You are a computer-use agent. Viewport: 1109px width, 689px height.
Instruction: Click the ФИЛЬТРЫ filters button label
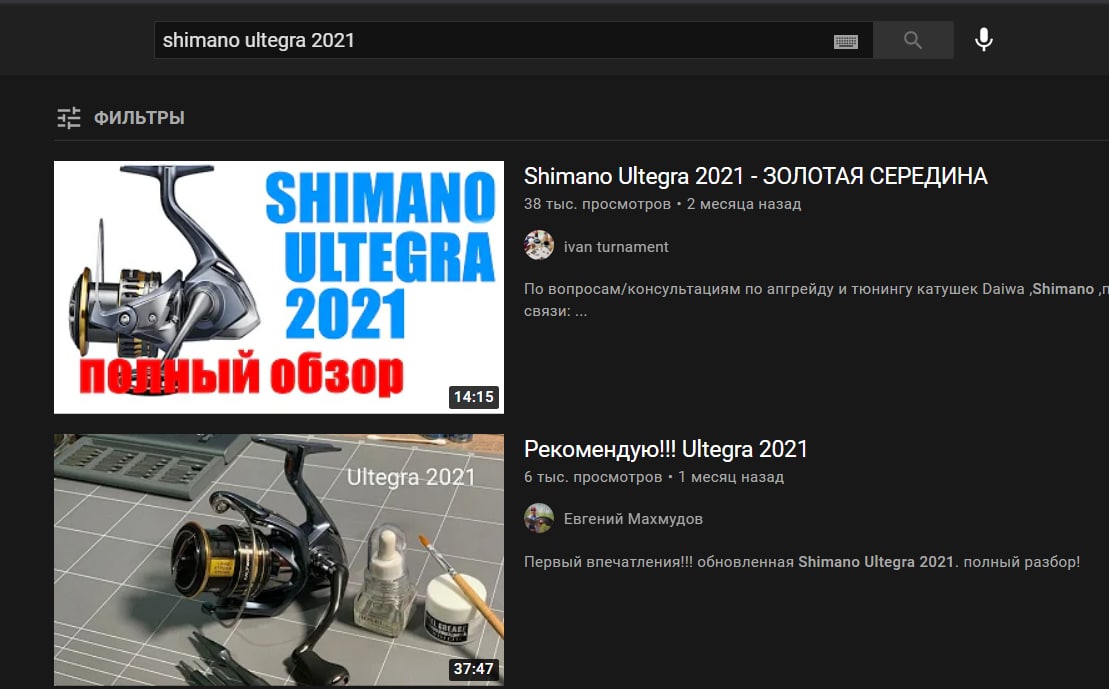coord(139,117)
